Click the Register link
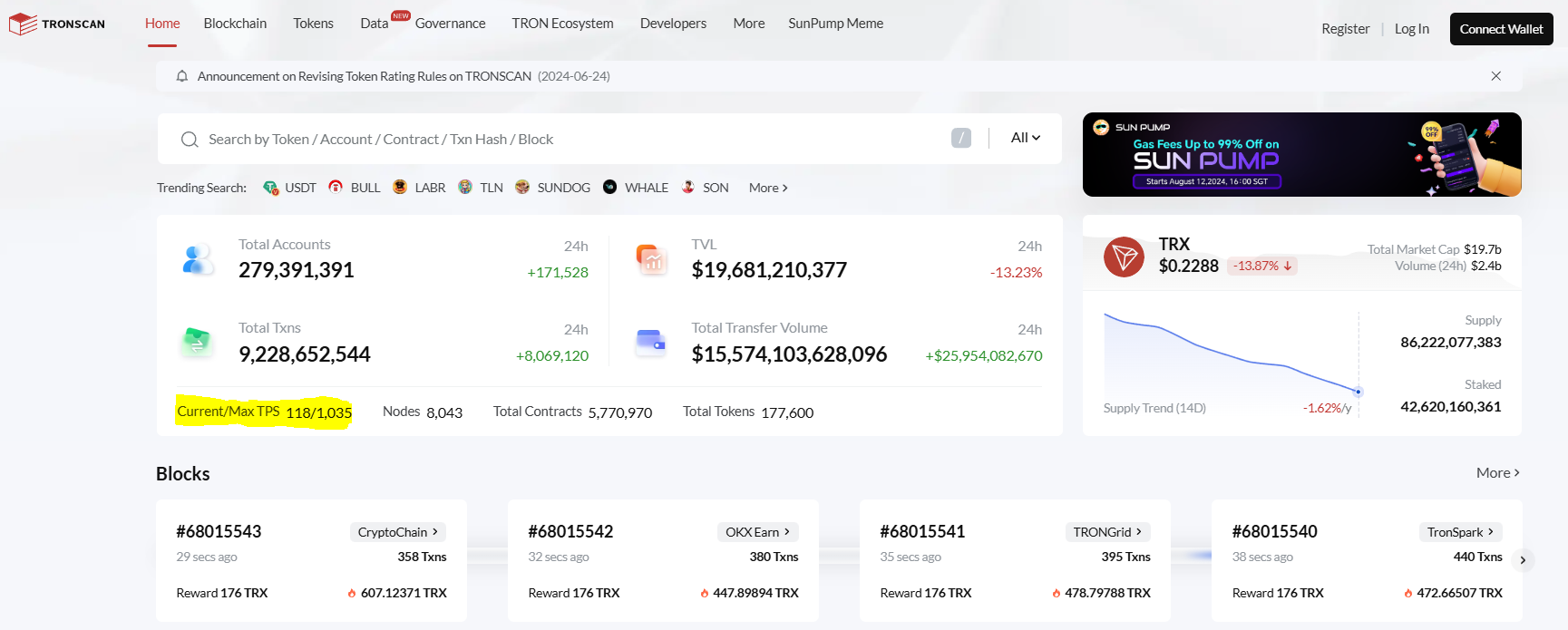The image size is (1568, 630). [1345, 29]
